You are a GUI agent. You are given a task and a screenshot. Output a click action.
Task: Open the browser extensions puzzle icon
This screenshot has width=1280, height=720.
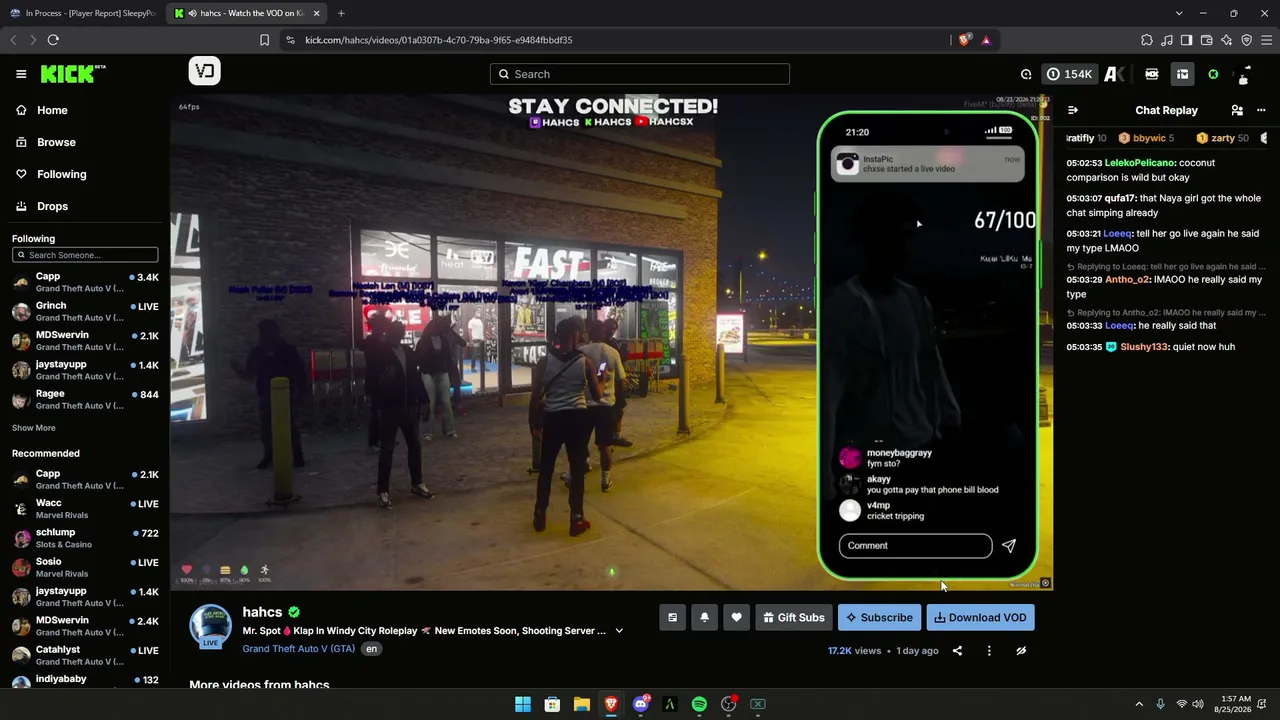tap(1146, 40)
